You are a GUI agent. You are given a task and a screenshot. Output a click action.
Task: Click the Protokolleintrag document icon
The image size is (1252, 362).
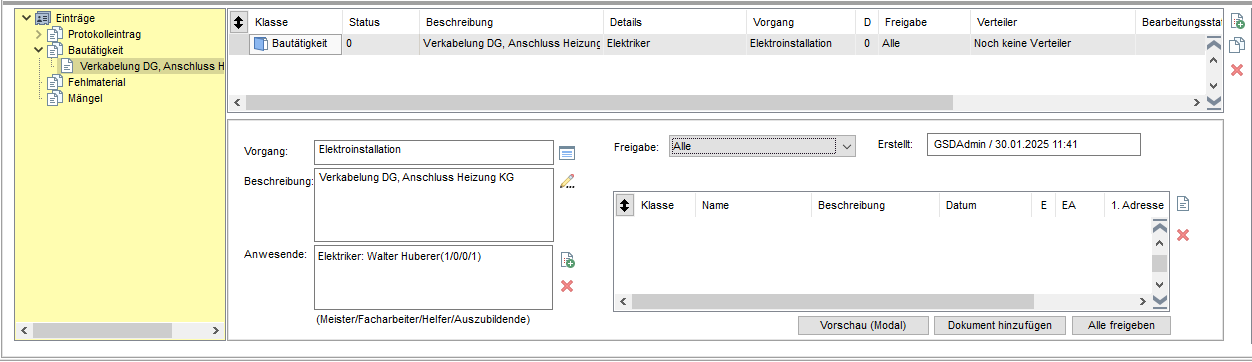coord(55,34)
